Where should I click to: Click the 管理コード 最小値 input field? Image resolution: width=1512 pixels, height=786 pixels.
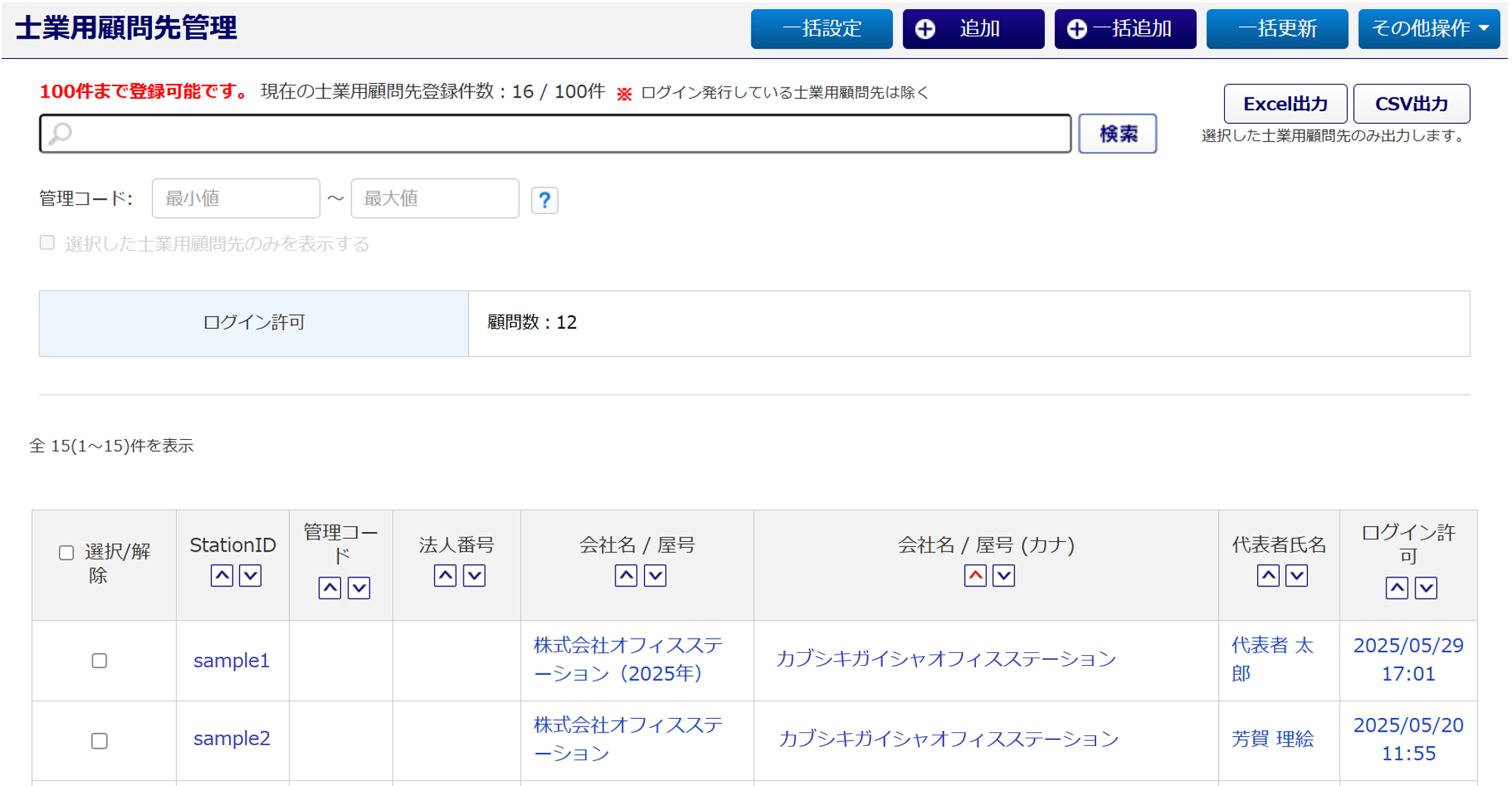tap(236, 199)
